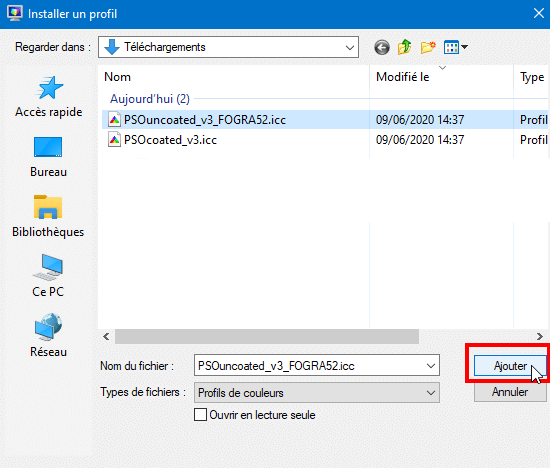Sort by the Type column header
The width and height of the screenshot is (550, 468).
[x=532, y=77]
